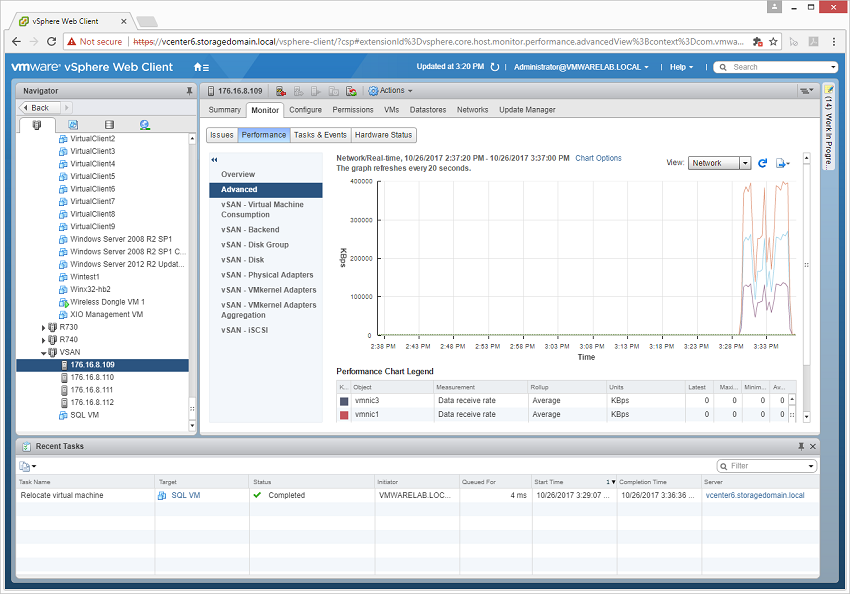This screenshot has height=594, width=850.
Task: Switch to the Summary tab
Action: 224,110
